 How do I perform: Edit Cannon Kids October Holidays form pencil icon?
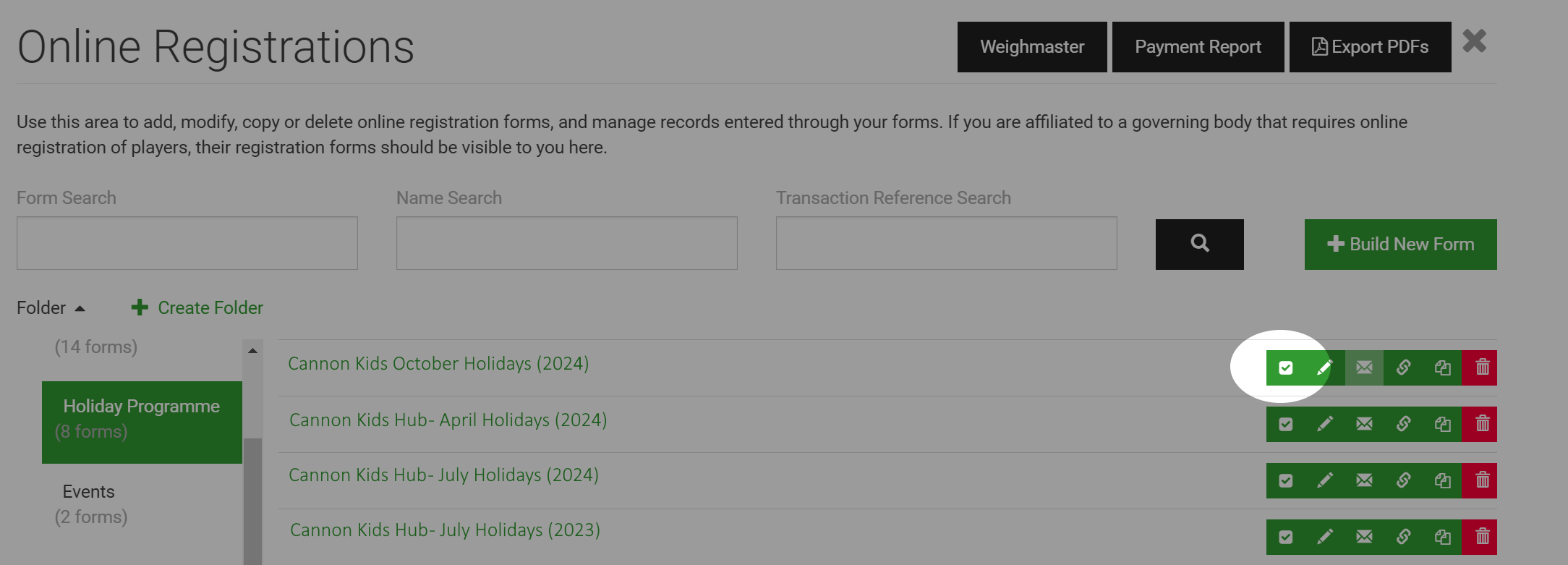1324,368
